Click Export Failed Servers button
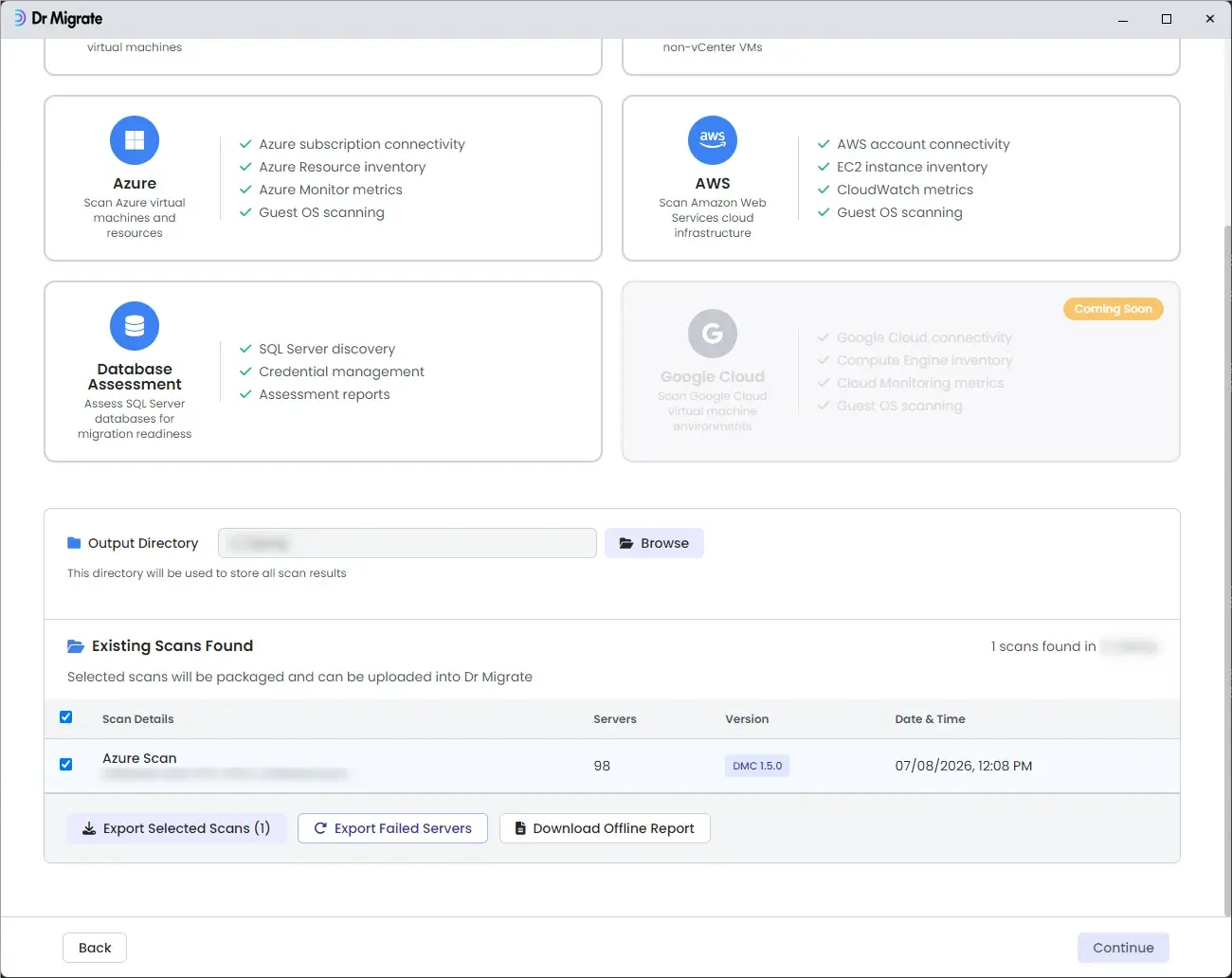Image resolution: width=1232 pixels, height=978 pixels. point(392,828)
